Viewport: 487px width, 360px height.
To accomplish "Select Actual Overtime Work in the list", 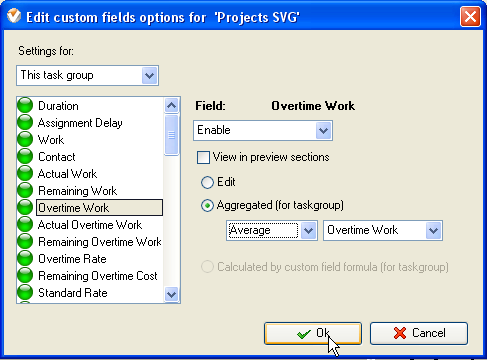I will click(x=90, y=225).
